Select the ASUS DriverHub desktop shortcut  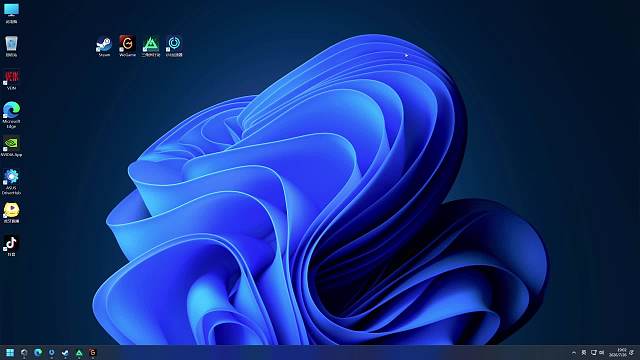coord(11,182)
